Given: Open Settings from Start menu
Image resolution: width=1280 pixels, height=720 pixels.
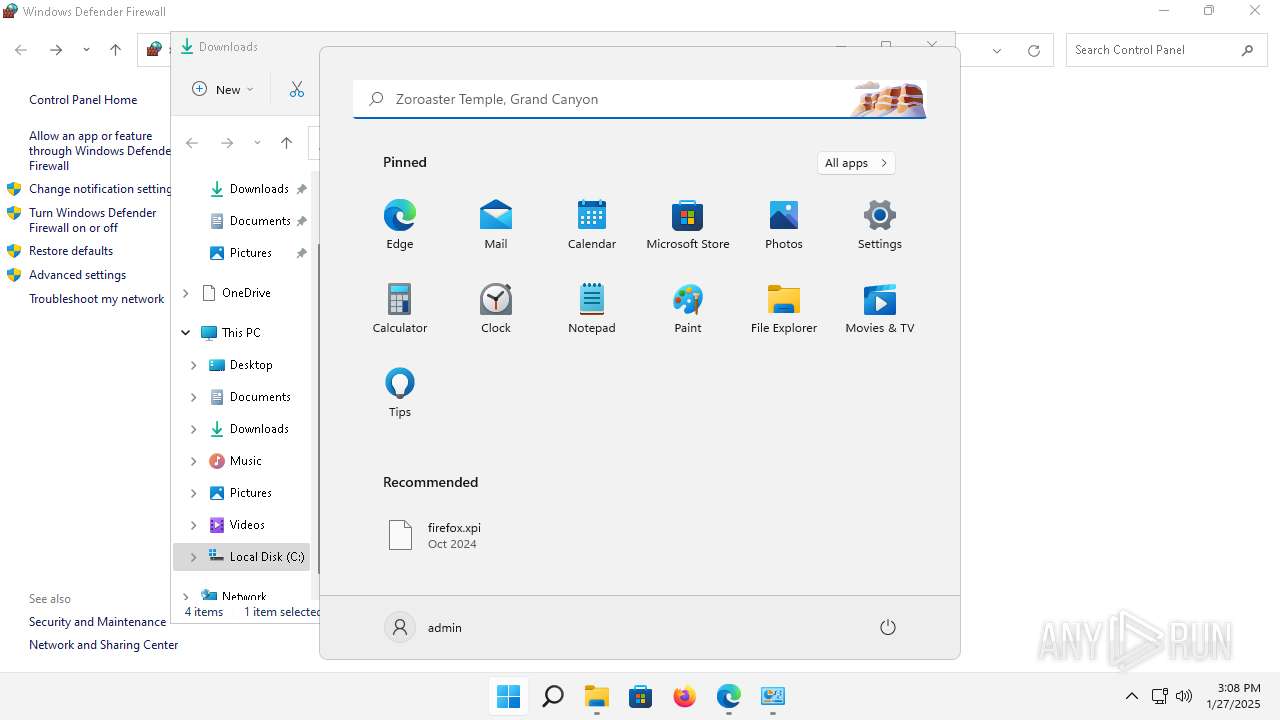Looking at the screenshot, I should pos(879,225).
